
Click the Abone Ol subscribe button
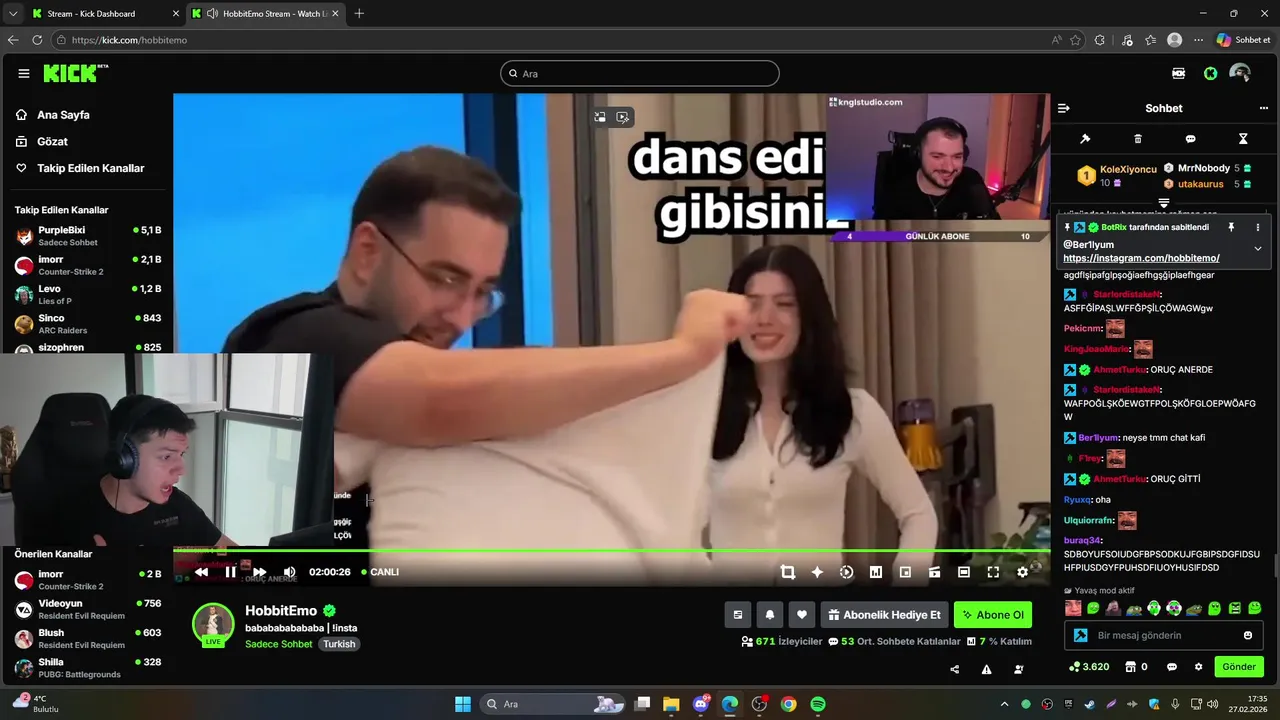tap(993, 615)
